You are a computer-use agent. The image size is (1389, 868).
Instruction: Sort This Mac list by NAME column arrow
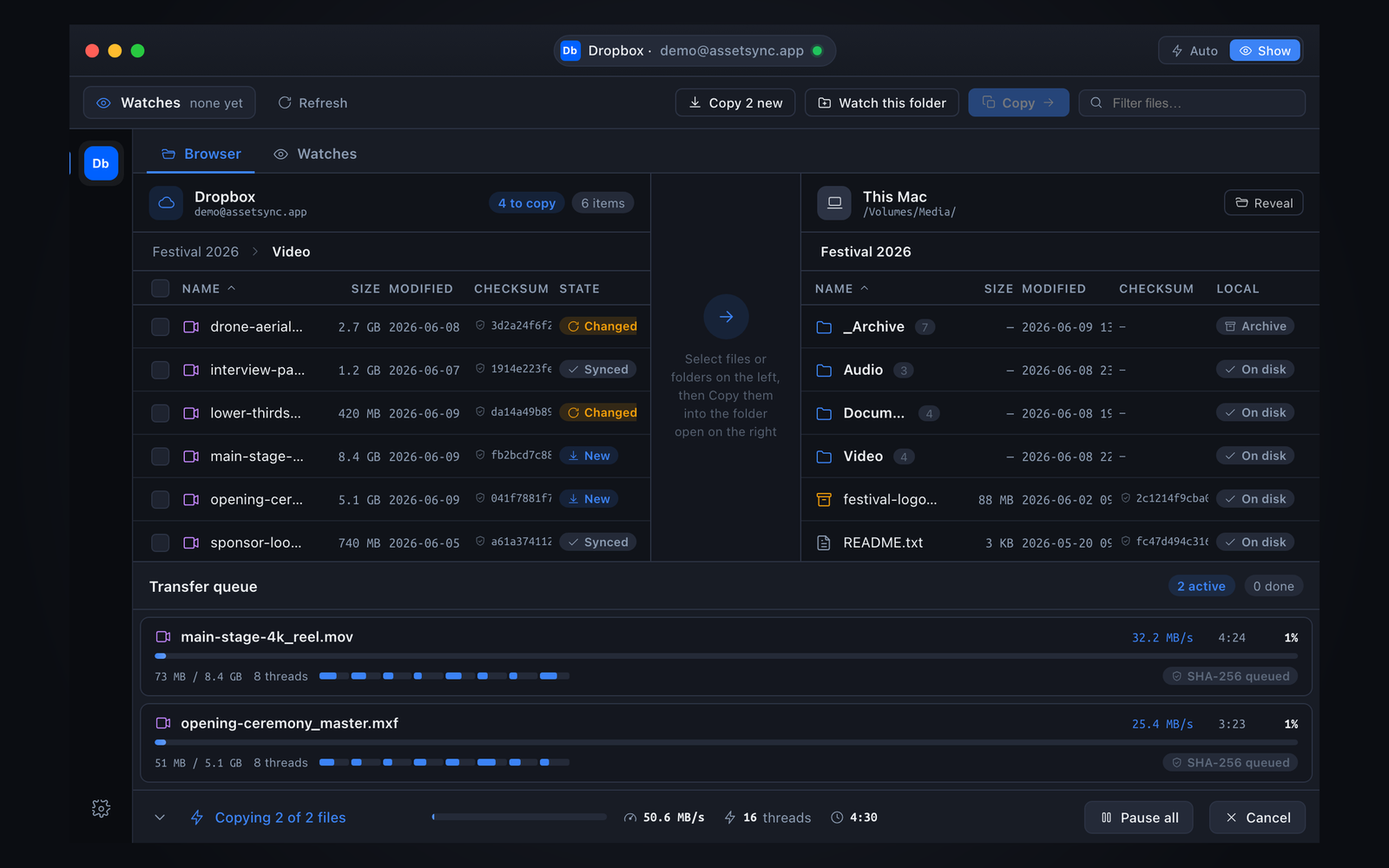(x=865, y=288)
